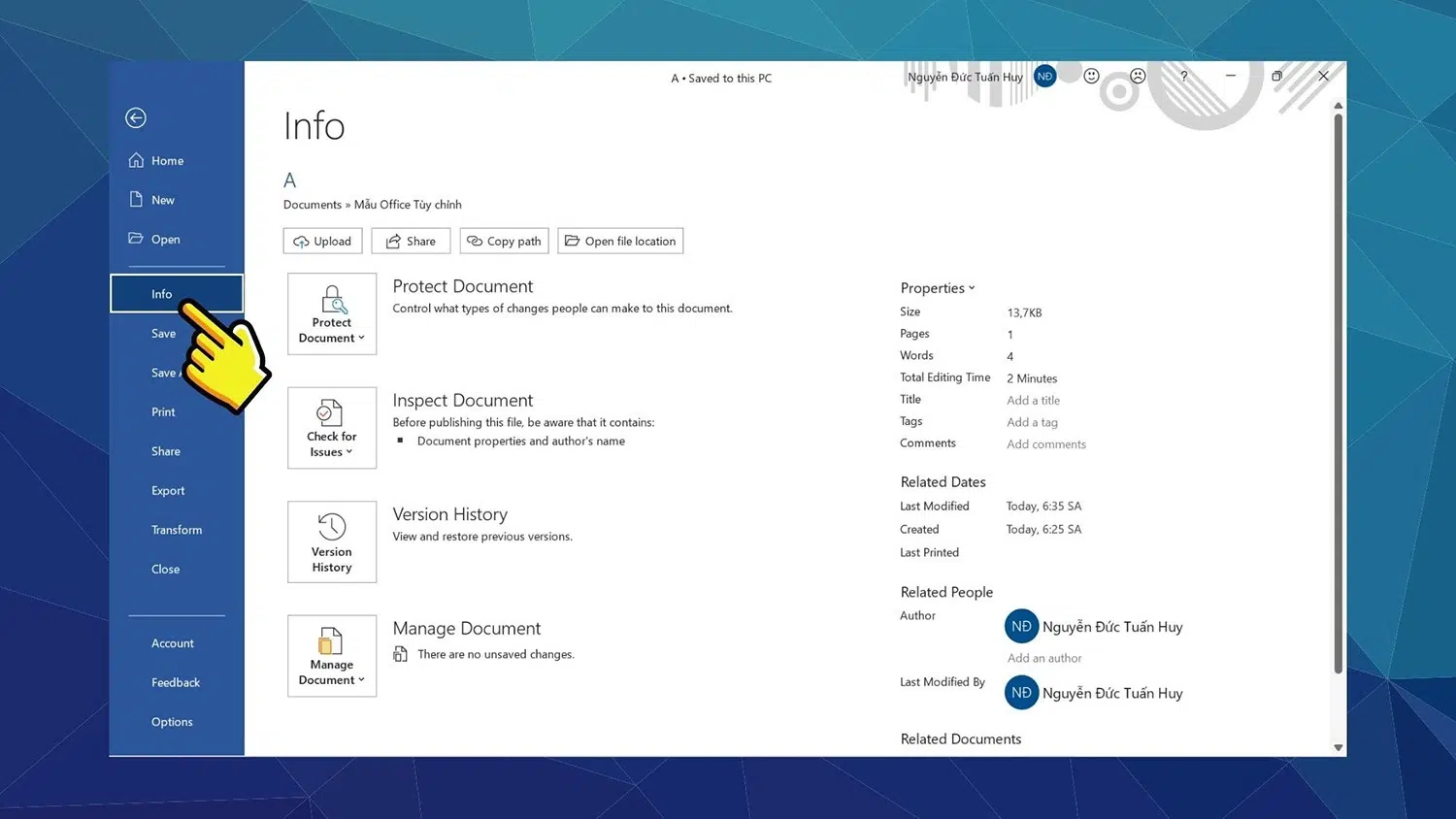The image size is (1456, 819).
Task: Click the frown feedback icon
Action: pos(1138,76)
